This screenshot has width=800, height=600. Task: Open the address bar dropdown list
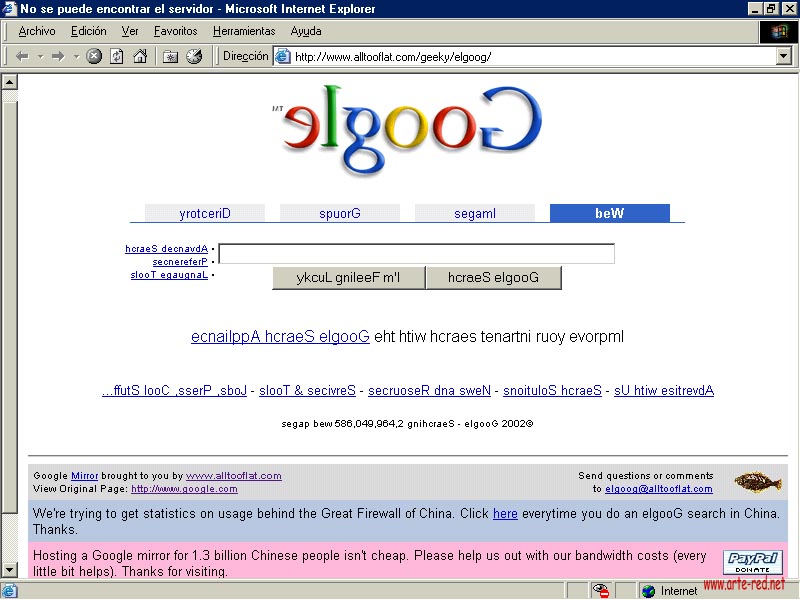point(783,57)
